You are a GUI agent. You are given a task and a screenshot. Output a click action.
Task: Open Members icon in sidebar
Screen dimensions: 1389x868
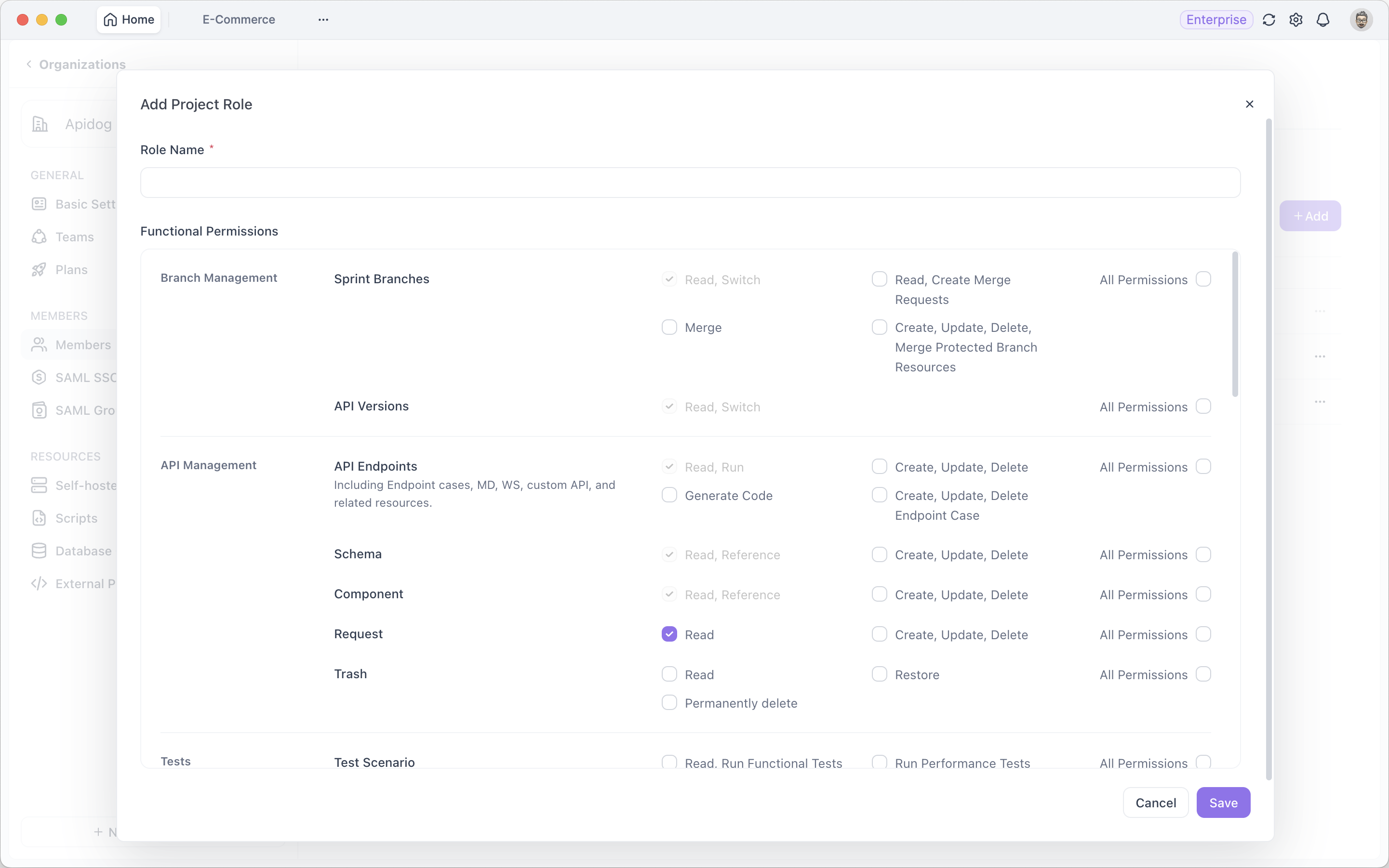tap(39, 345)
